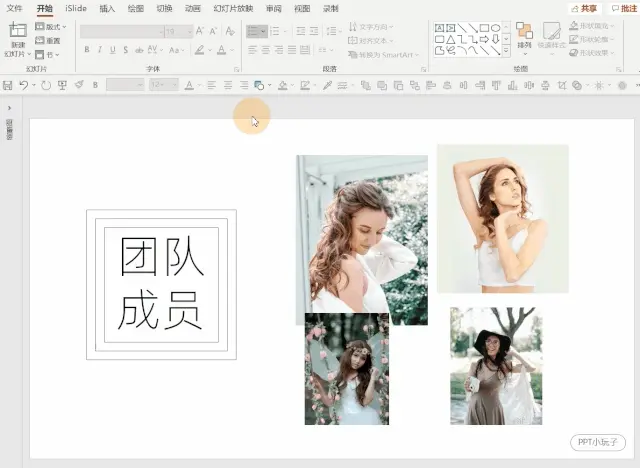Open the Text Direction (文字方向) dropdown
Image resolution: width=640 pixels, height=468 pixels.
click(371, 27)
